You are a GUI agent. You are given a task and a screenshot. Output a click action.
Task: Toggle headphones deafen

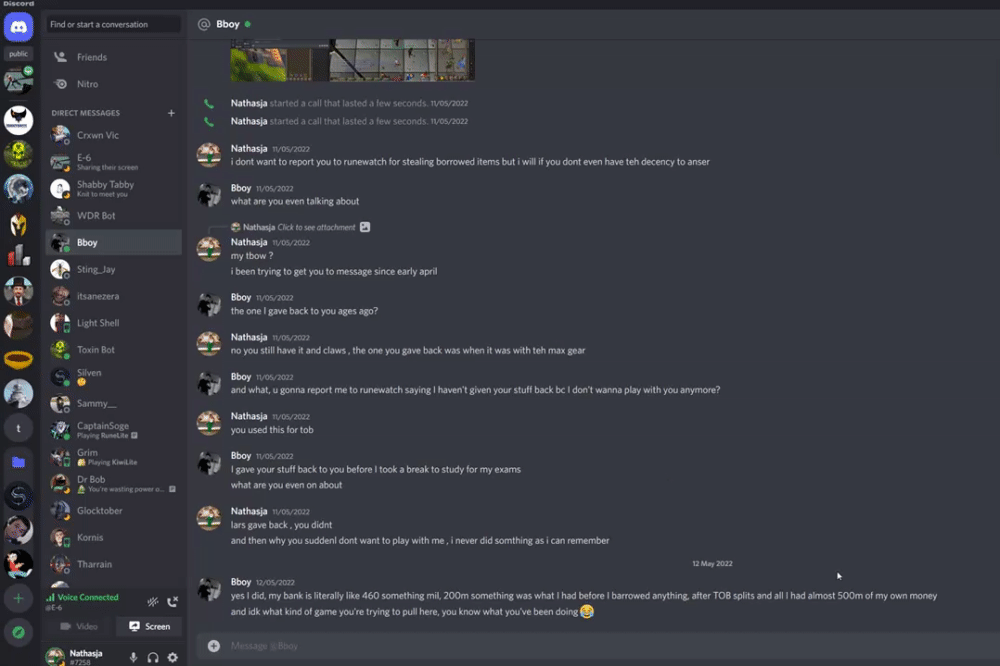pyautogui.click(x=153, y=657)
